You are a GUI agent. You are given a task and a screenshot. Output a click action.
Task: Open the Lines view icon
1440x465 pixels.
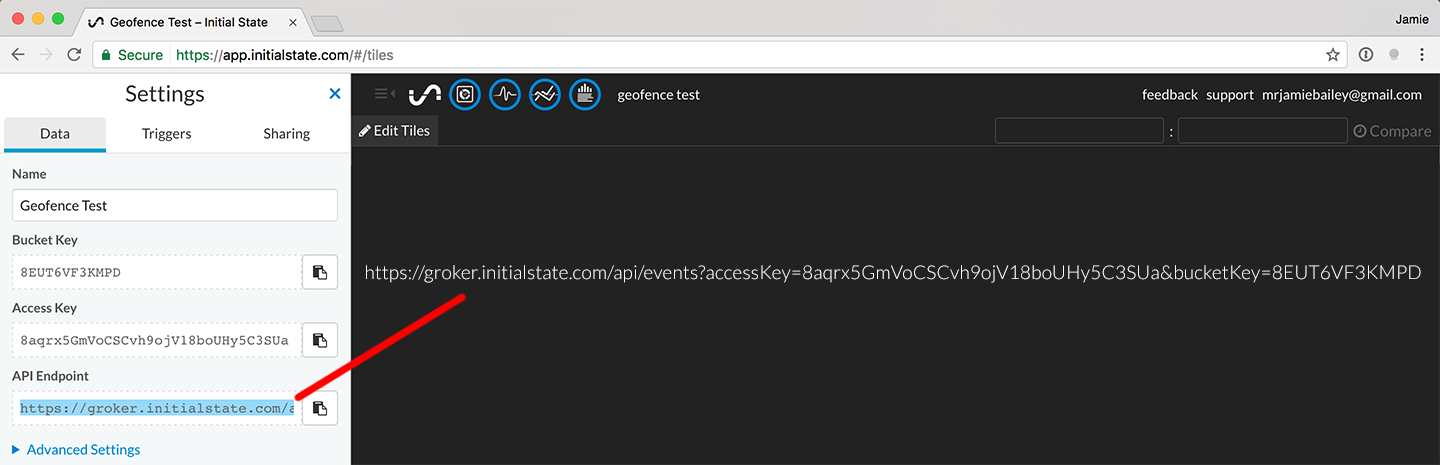coord(545,95)
